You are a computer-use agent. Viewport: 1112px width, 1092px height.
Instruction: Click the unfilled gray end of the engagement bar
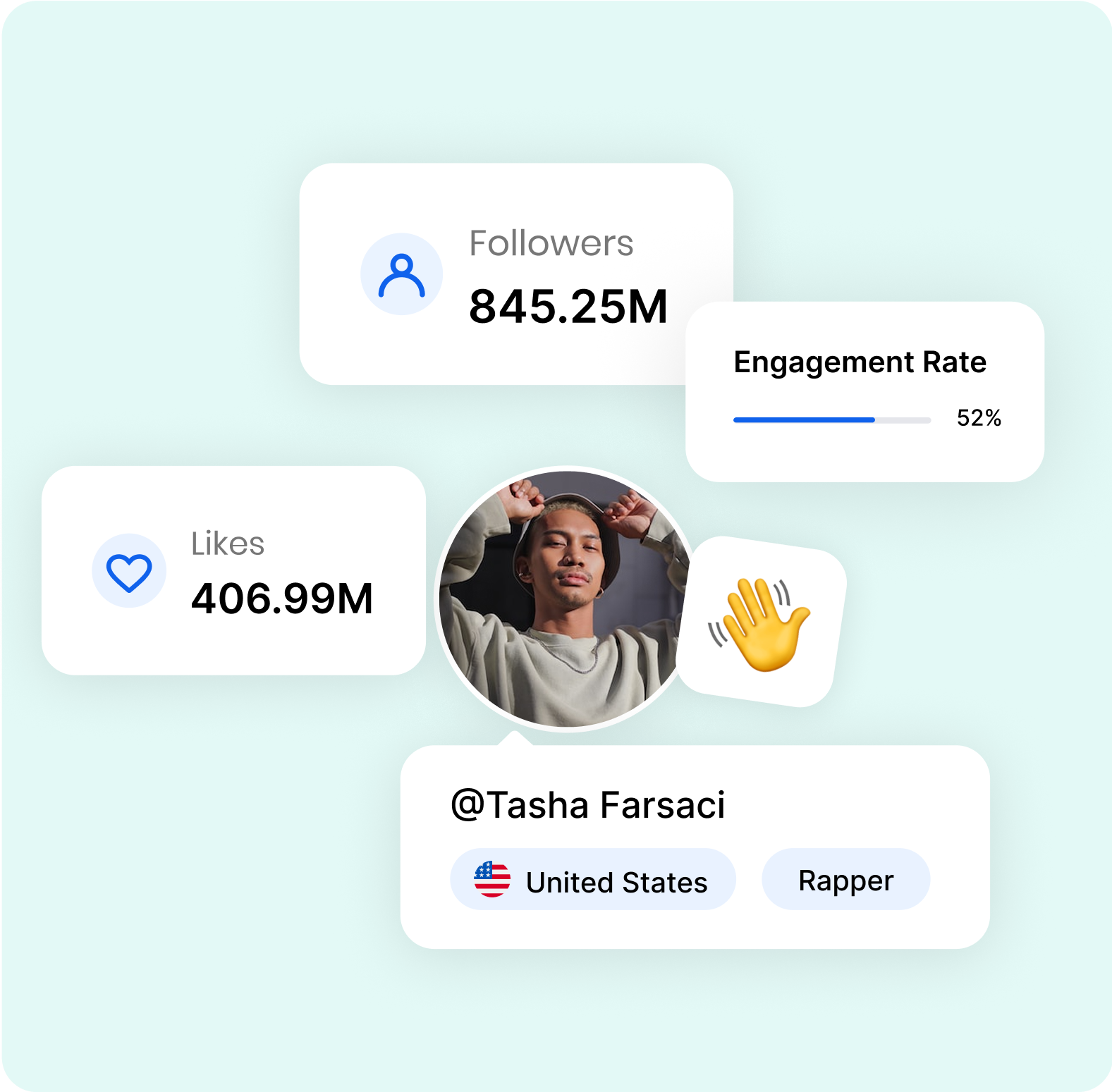point(903,420)
